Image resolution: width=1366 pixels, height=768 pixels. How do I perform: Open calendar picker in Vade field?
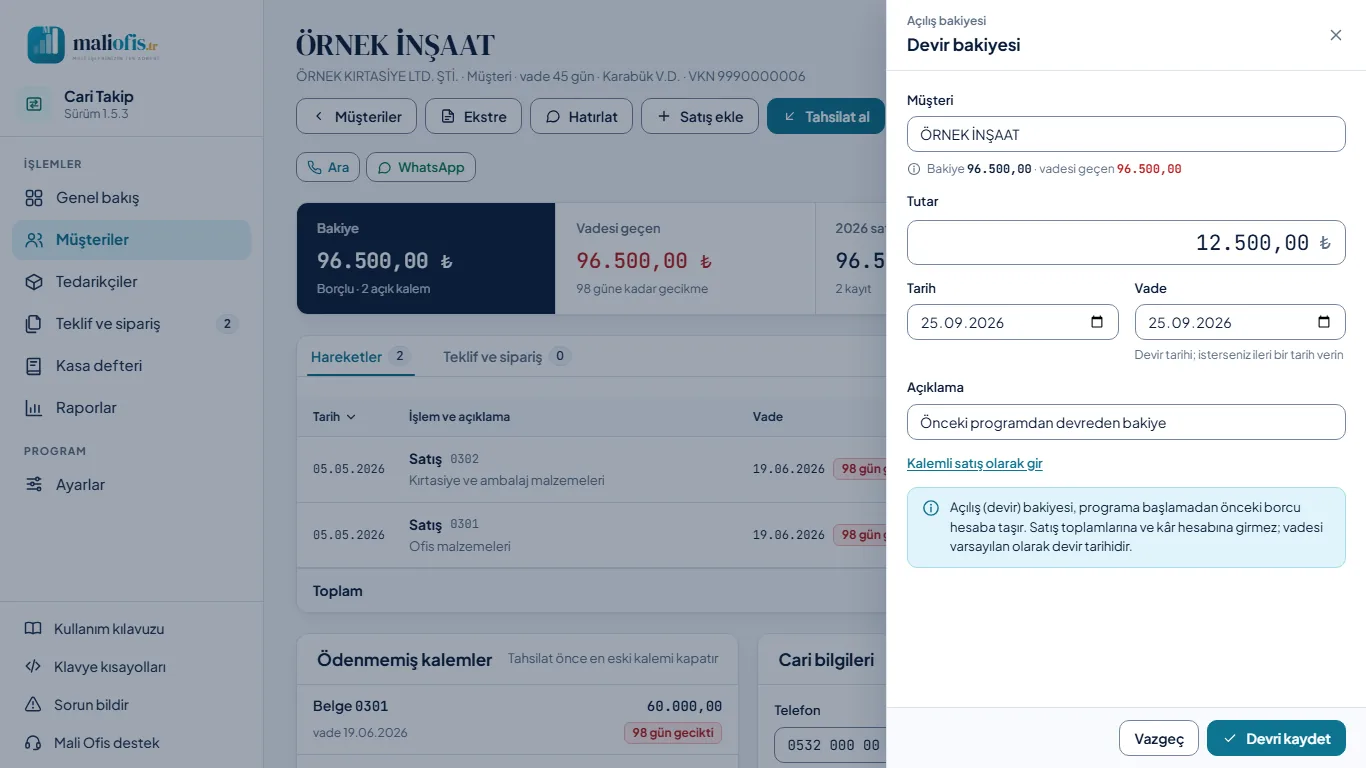tap(1324, 322)
